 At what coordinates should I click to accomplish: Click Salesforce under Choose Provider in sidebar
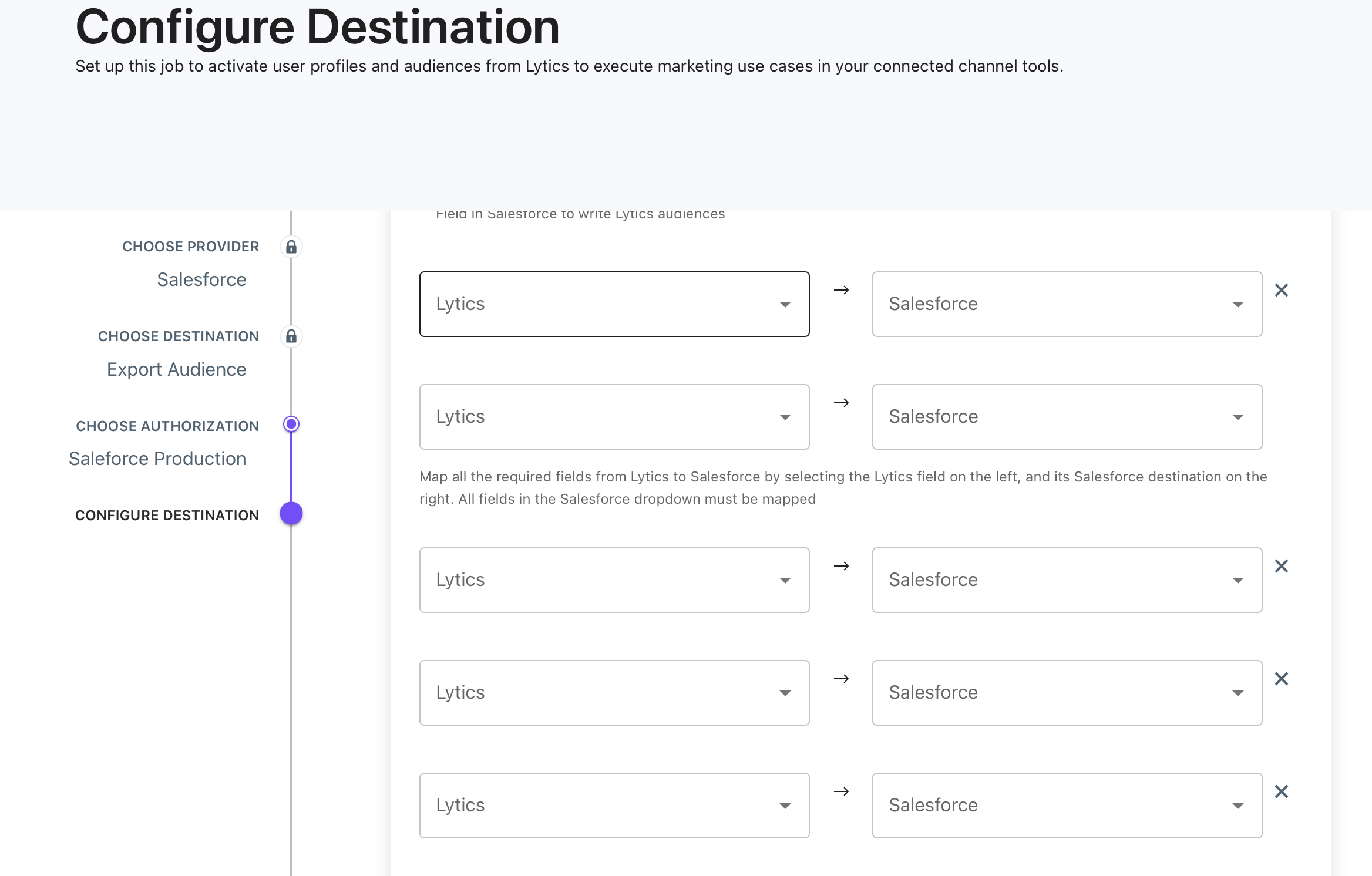click(x=201, y=279)
